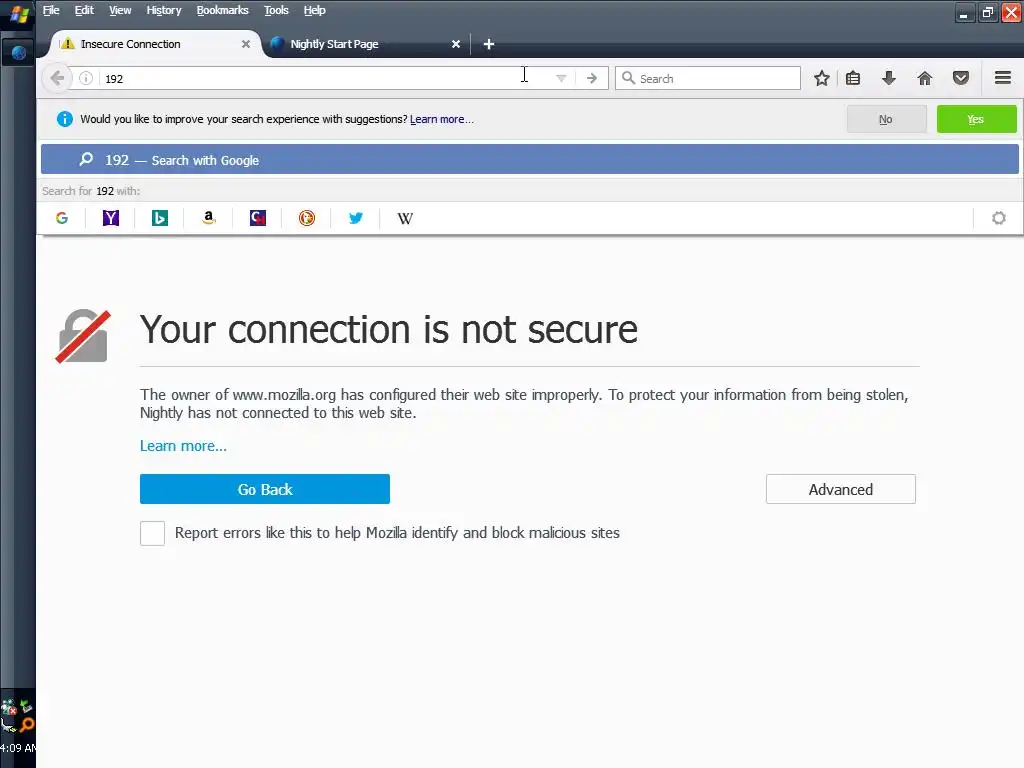Search 192 with Wikipedia engine icon
The image size is (1024, 768).
405,218
